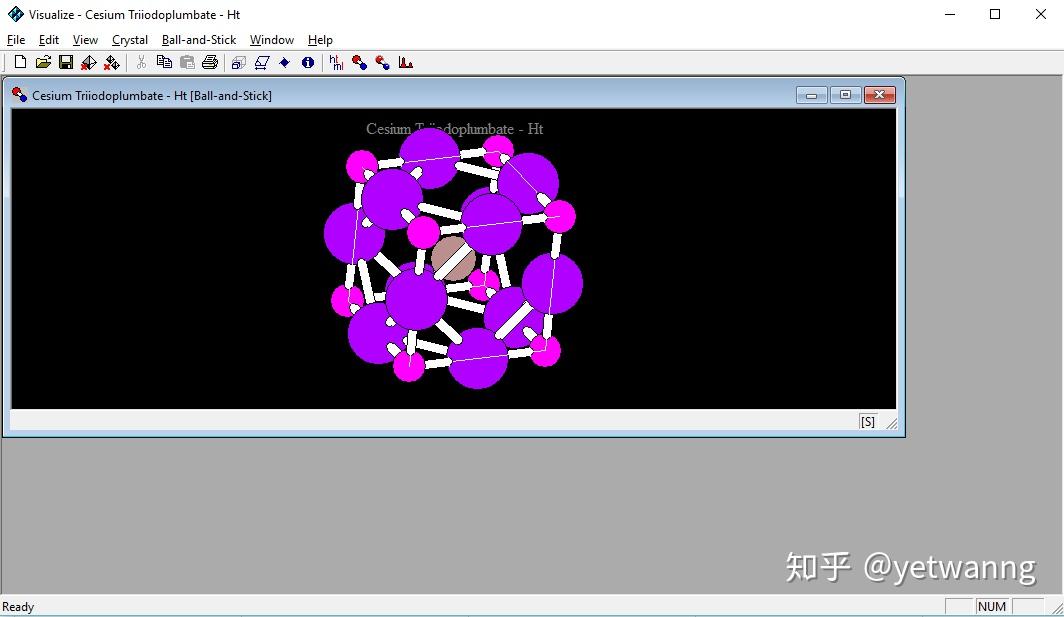
Task: Save the Cesium Triiodoplumbate structure
Action: pos(66,62)
